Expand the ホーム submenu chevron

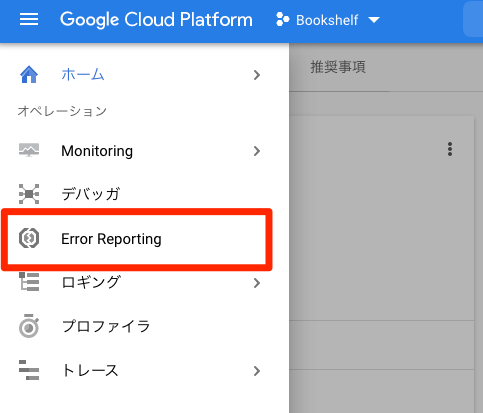(x=256, y=75)
